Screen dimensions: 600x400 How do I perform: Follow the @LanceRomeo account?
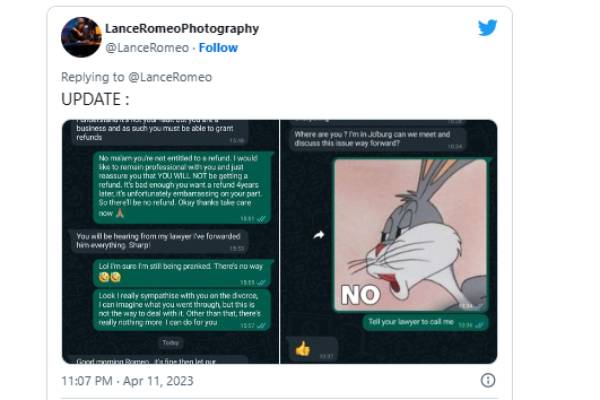click(218, 47)
